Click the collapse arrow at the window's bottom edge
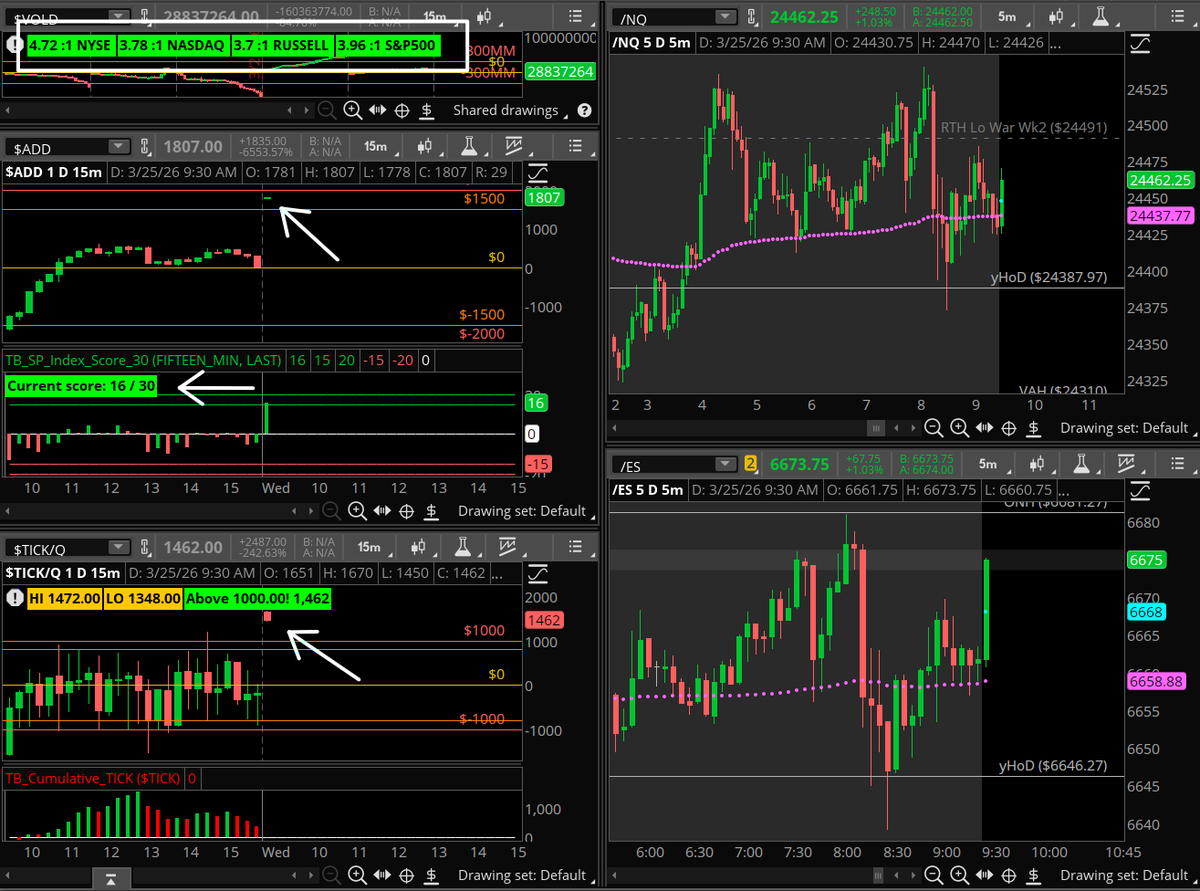Screen dimensions: 1200x891 110,880
